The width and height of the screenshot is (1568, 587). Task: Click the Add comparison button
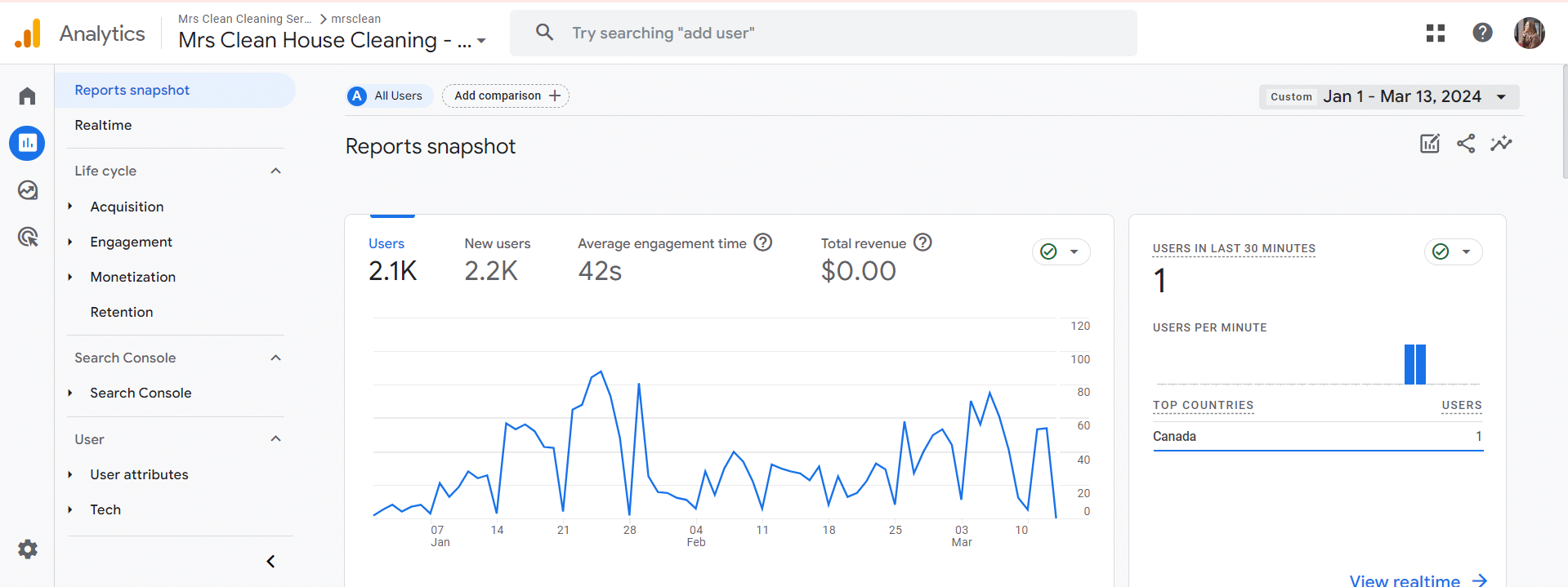click(x=506, y=96)
